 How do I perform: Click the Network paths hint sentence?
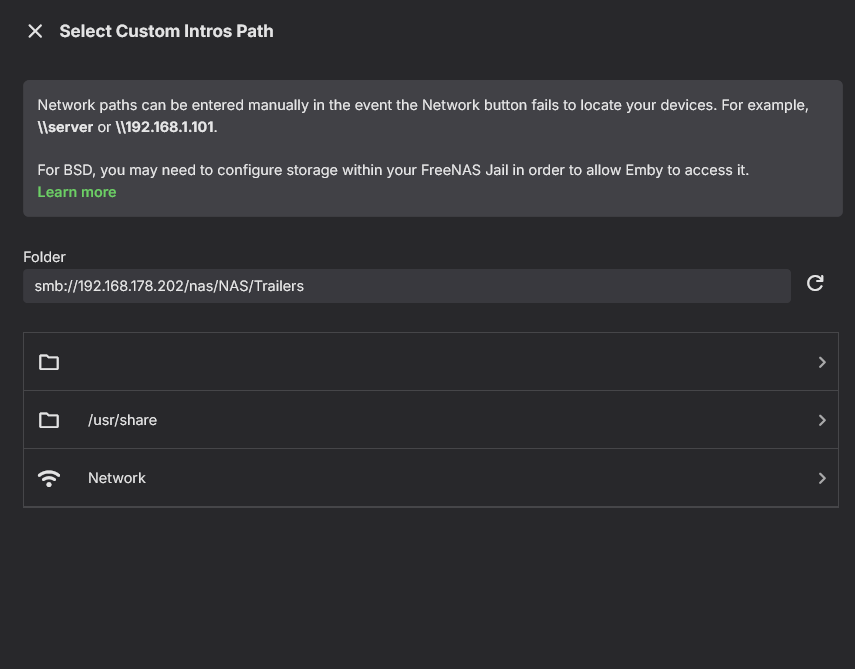(422, 105)
